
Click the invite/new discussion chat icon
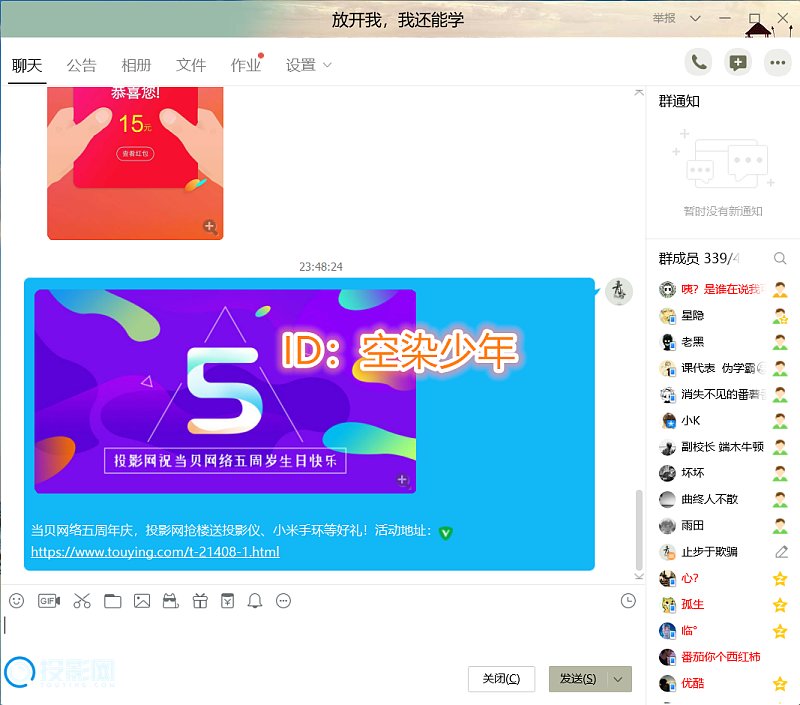point(738,63)
